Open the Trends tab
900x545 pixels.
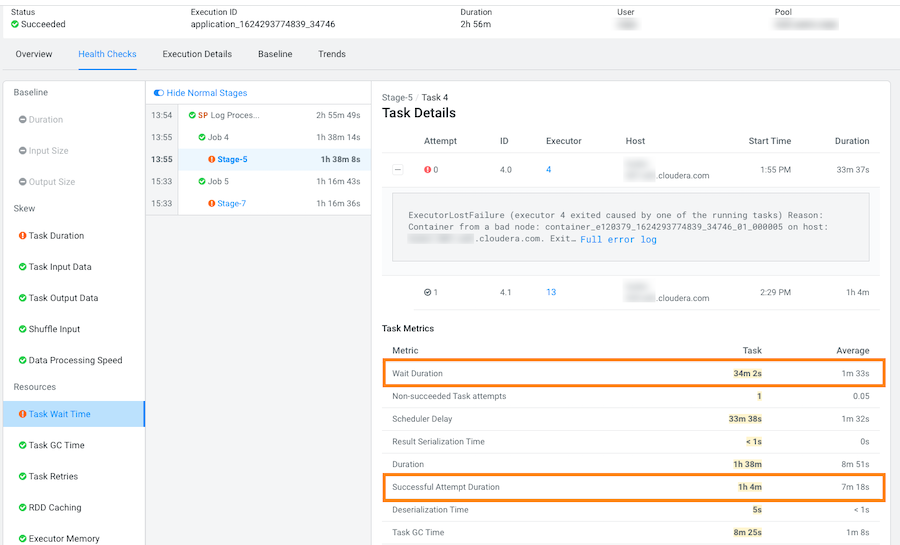point(332,54)
